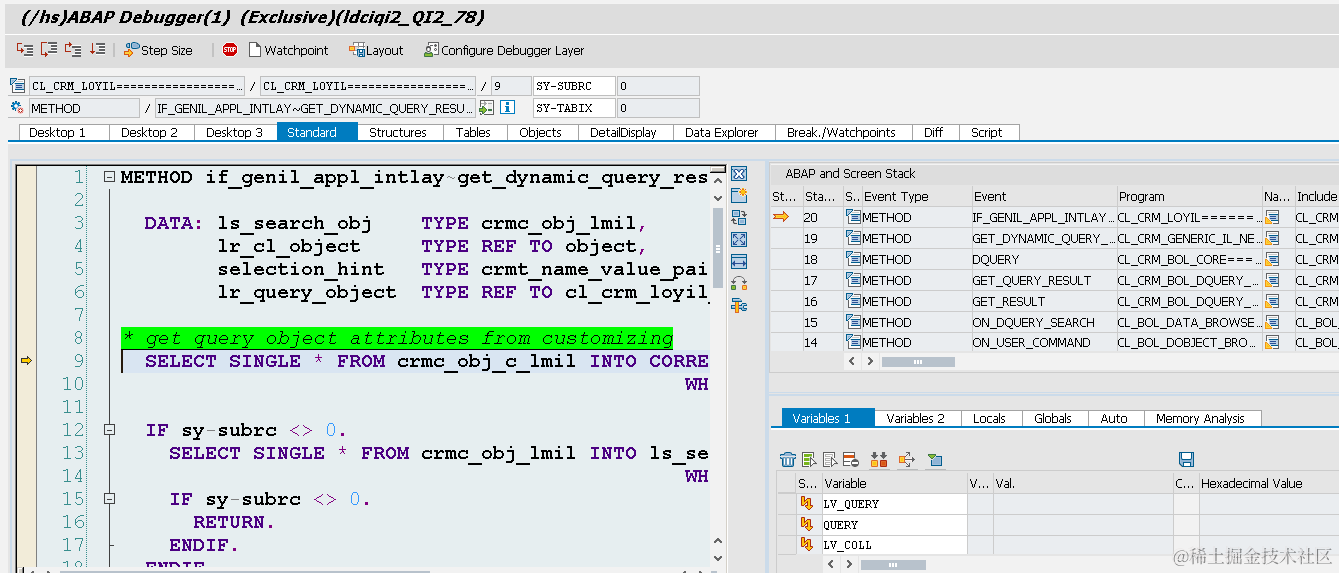1339x573 pixels.
Task: Click the Full Screen tool icon
Action: click(x=739, y=239)
